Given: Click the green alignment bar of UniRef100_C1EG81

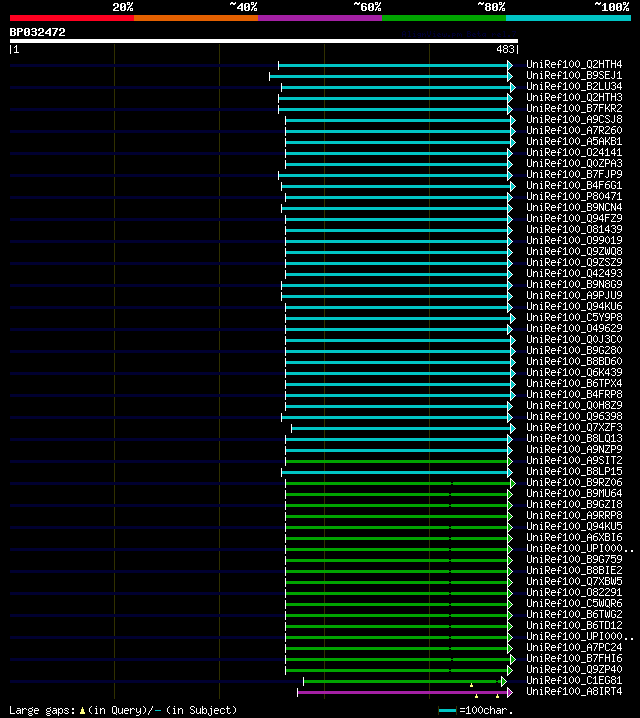Looking at the screenshot, I should click(402, 681).
